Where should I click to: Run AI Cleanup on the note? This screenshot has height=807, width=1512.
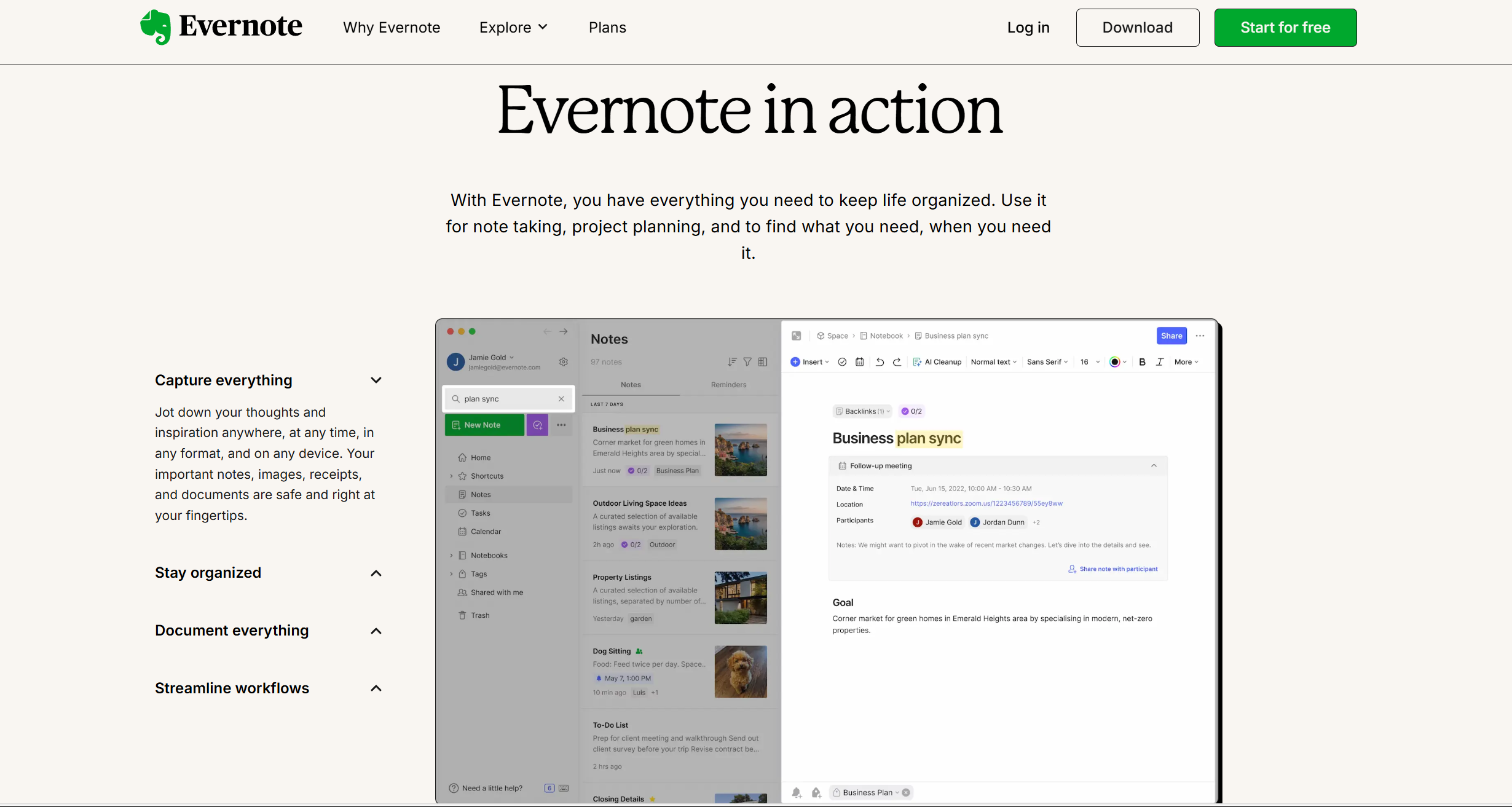[x=937, y=362]
